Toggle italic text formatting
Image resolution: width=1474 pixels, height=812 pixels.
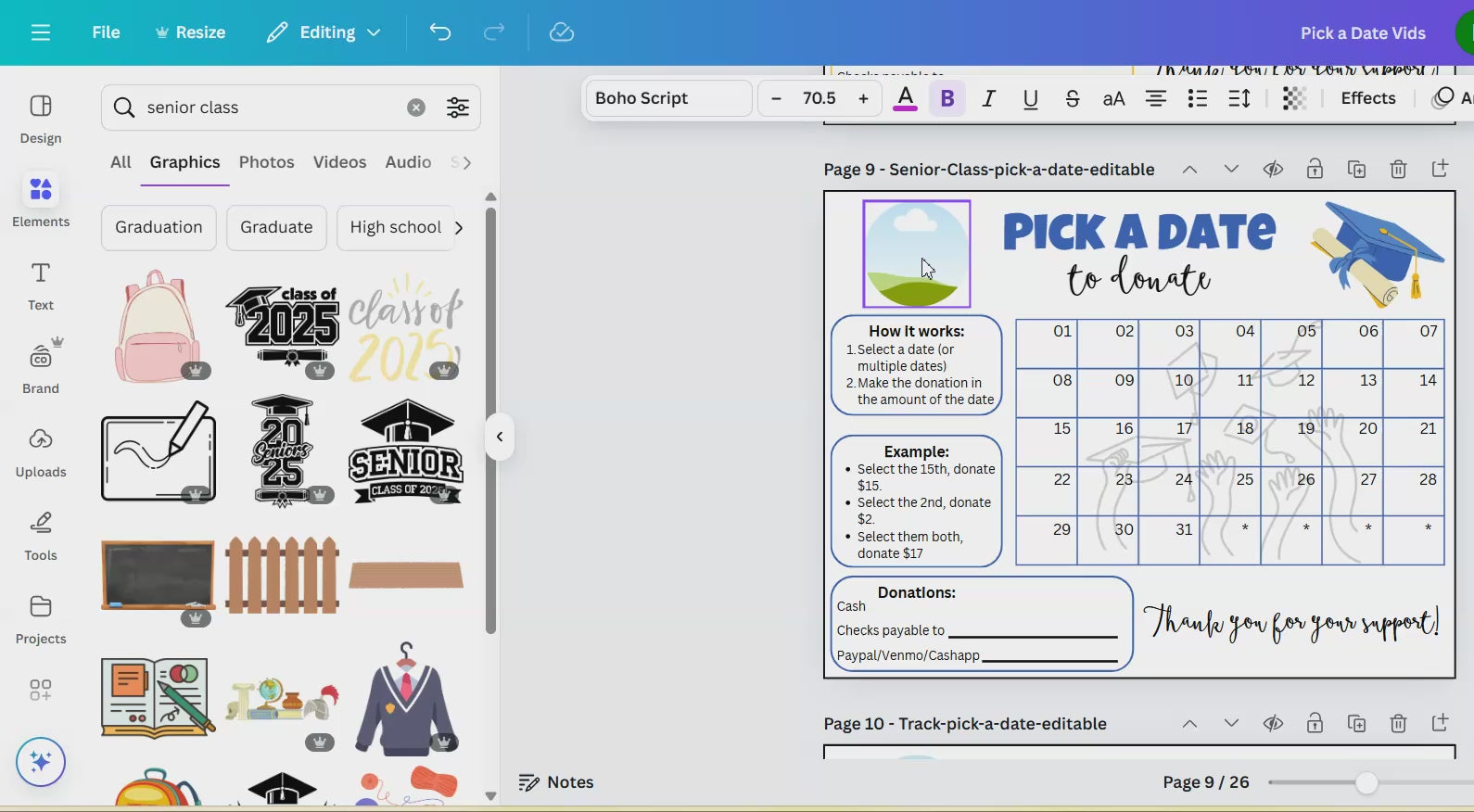[x=989, y=98]
